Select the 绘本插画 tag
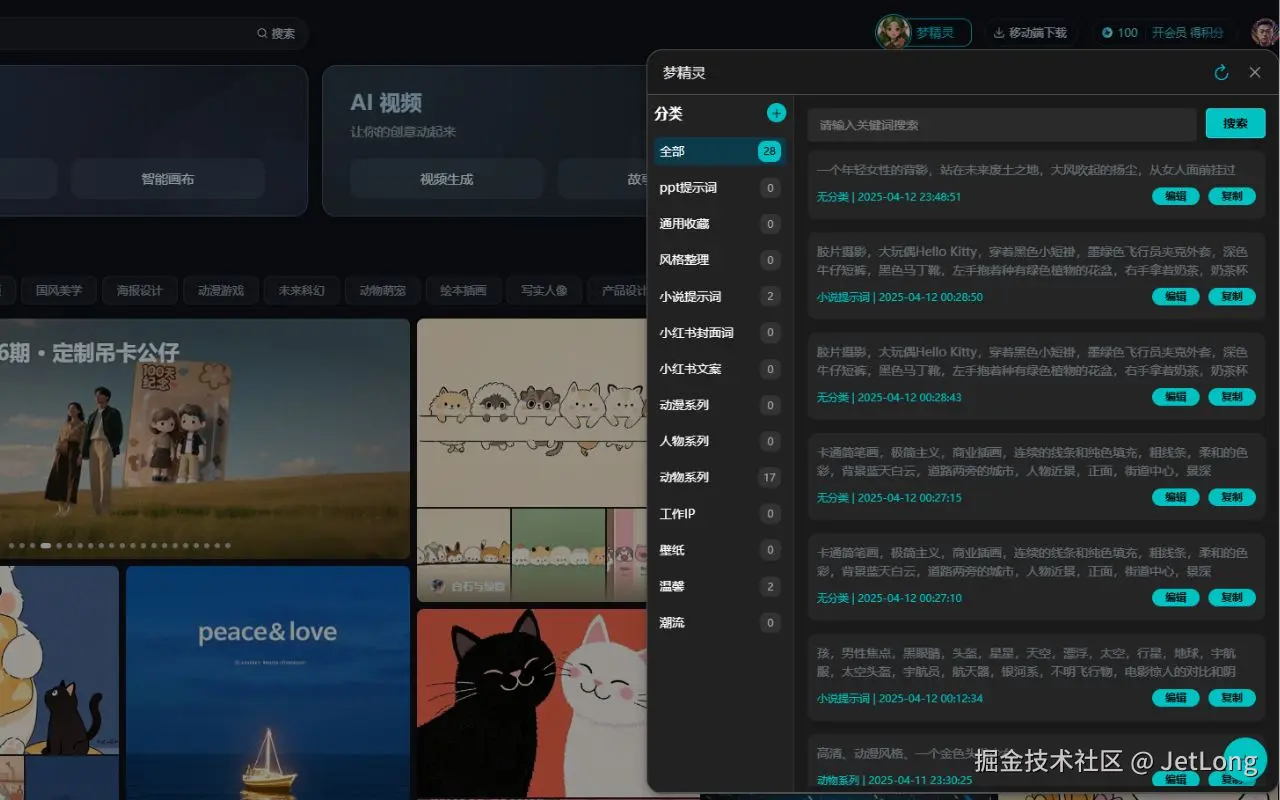Screen dimensions: 1280x800 (x=464, y=291)
